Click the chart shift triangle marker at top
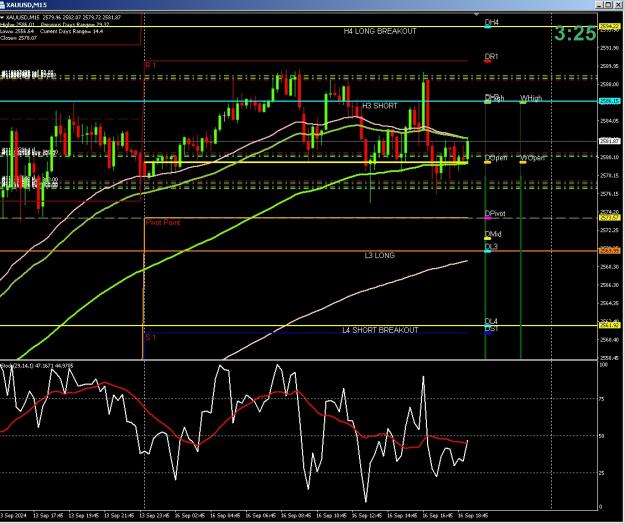The width and height of the screenshot is (625, 524). click(x=476, y=14)
